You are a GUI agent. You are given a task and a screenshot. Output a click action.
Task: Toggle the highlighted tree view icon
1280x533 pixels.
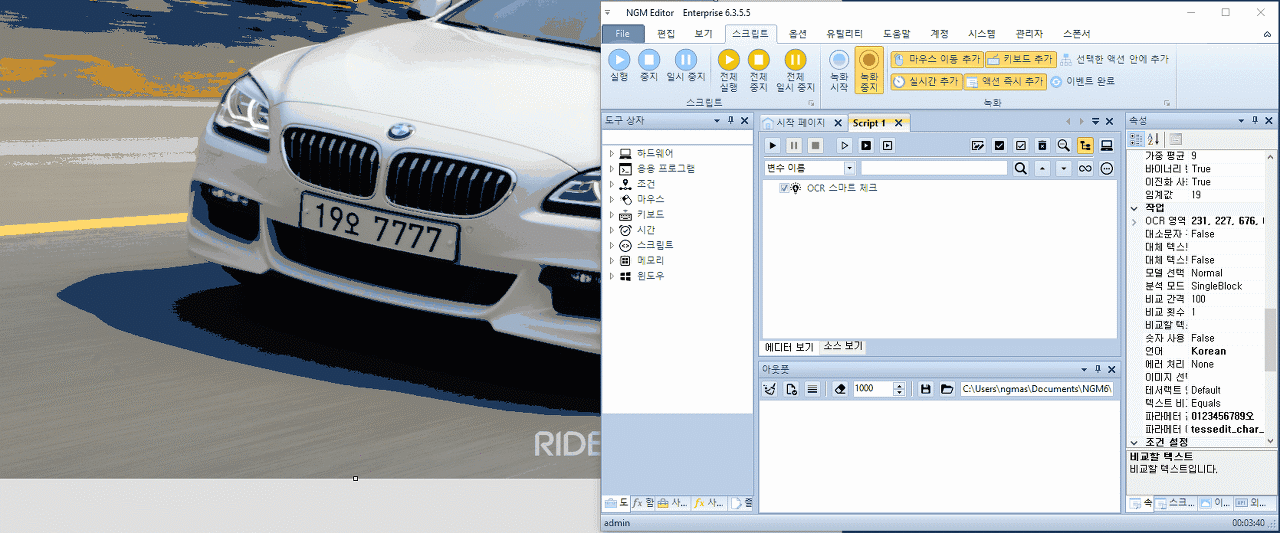point(1085,146)
